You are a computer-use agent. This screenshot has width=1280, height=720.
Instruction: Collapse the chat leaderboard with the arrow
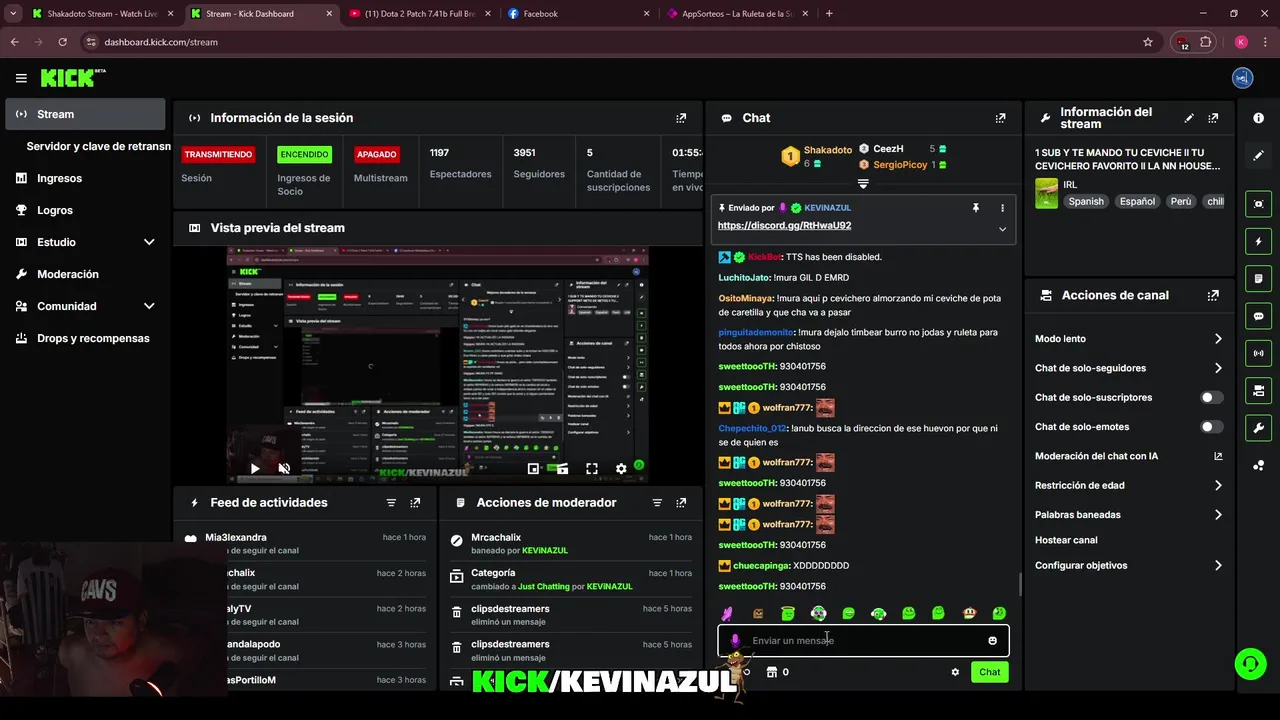point(863,184)
